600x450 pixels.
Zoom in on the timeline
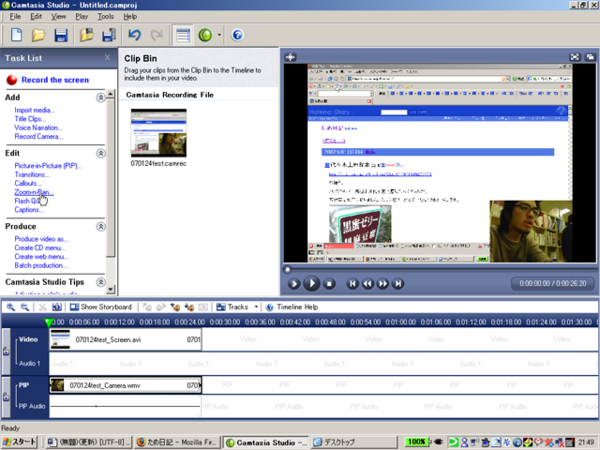[x=11, y=307]
